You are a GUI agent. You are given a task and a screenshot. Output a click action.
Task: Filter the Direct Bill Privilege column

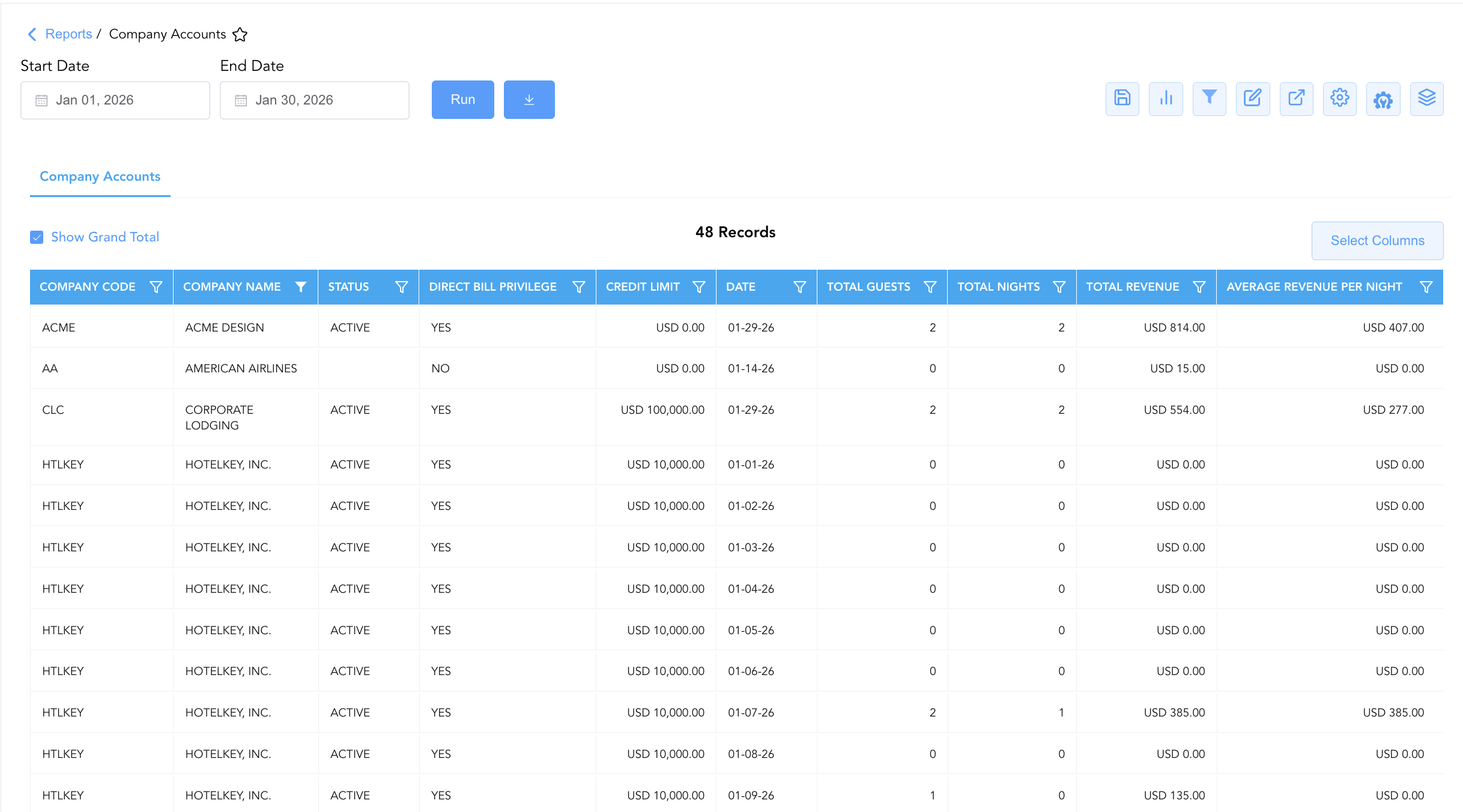tap(579, 287)
